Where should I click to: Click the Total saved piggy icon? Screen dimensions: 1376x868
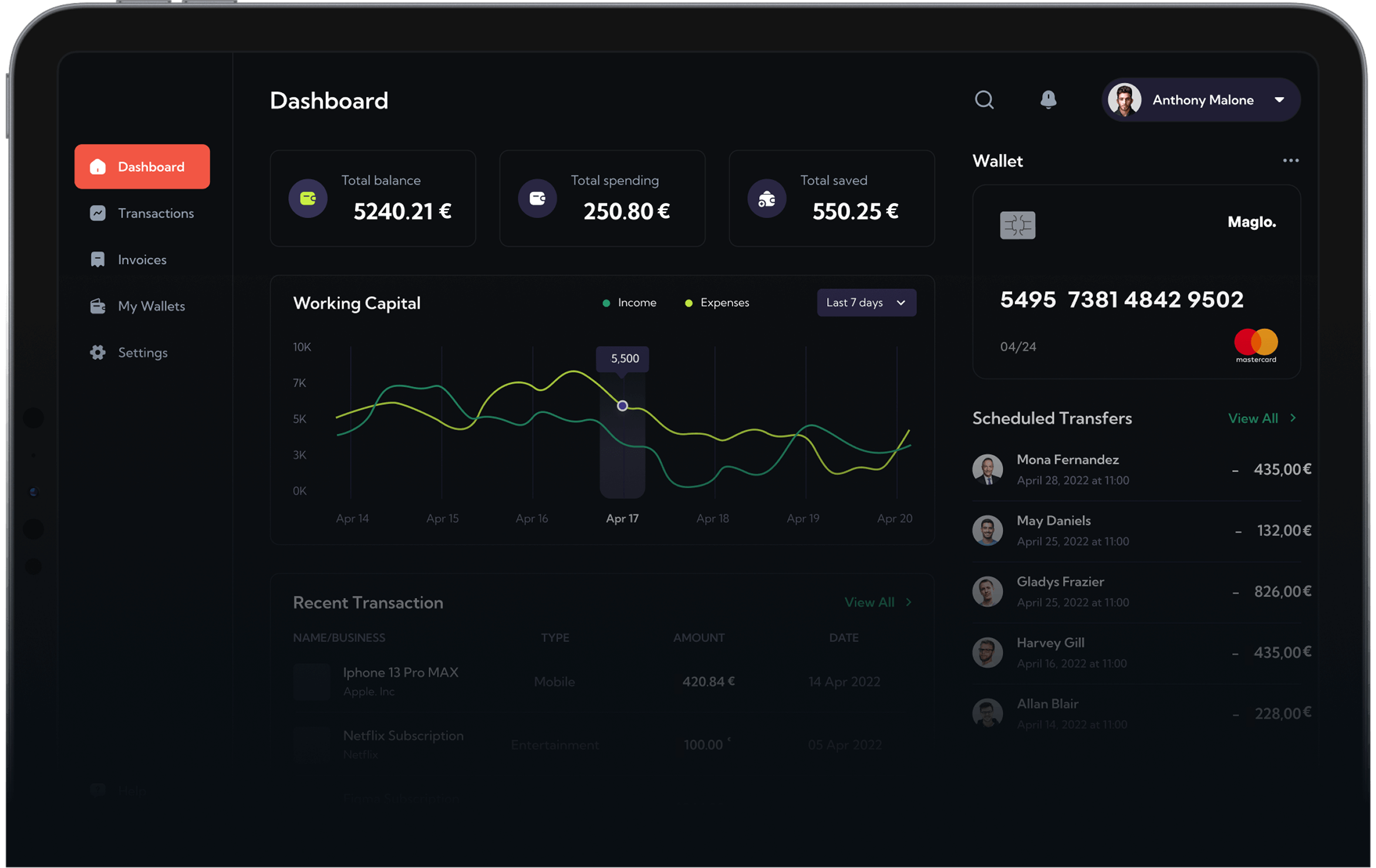[x=767, y=200]
